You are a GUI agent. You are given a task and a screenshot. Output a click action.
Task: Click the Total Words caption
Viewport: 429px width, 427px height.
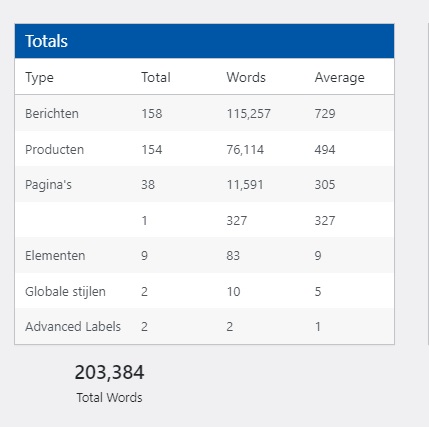[109, 398]
